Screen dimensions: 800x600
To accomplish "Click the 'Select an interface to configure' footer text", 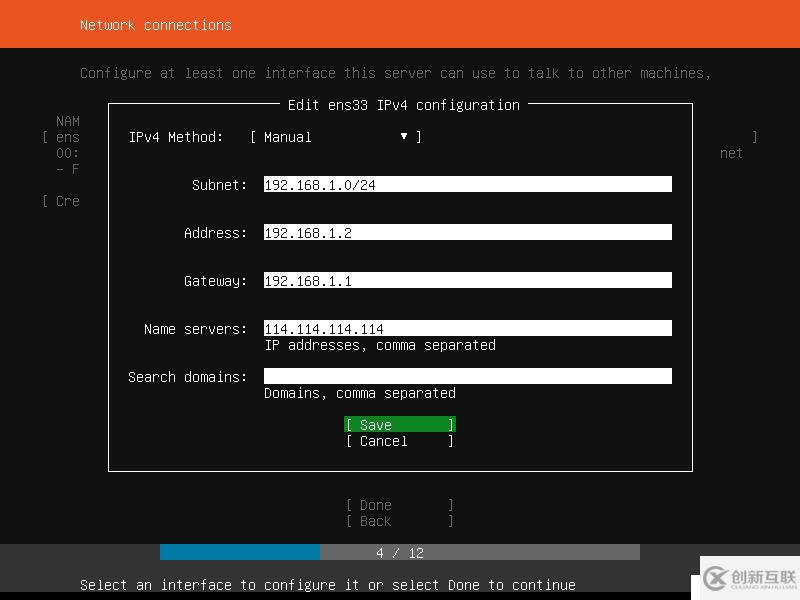I will (x=328, y=585).
